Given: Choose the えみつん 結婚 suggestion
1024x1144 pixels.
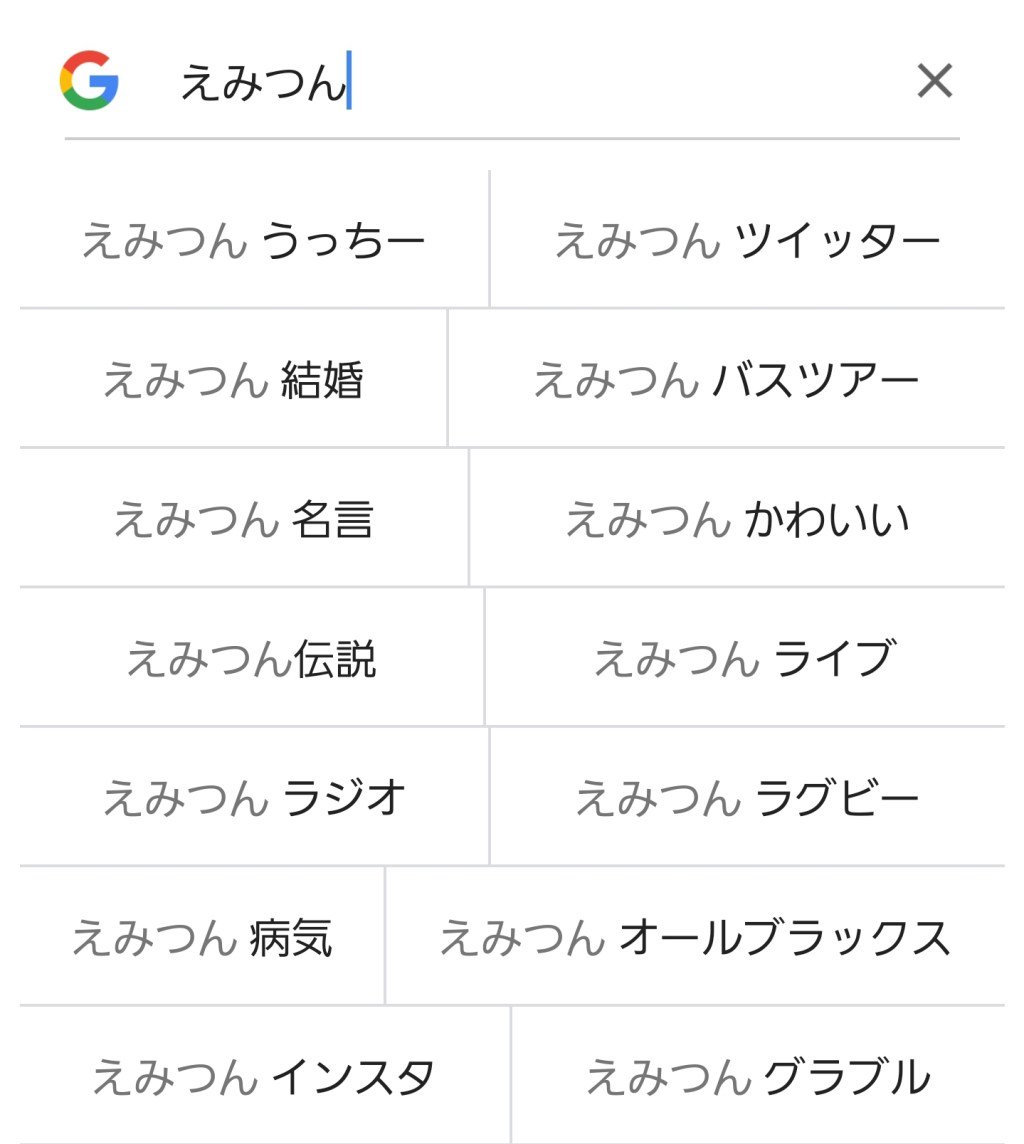Looking at the screenshot, I should click(x=233, y=381).
